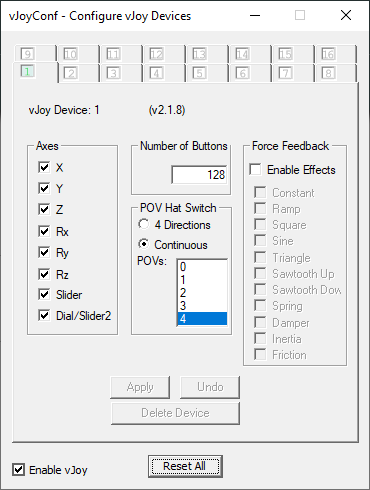The height and width of the screenshot is (490, 370).
Task: Minimize the vJoyConf window
Action: pyautogui.click(x=255, y=15)
